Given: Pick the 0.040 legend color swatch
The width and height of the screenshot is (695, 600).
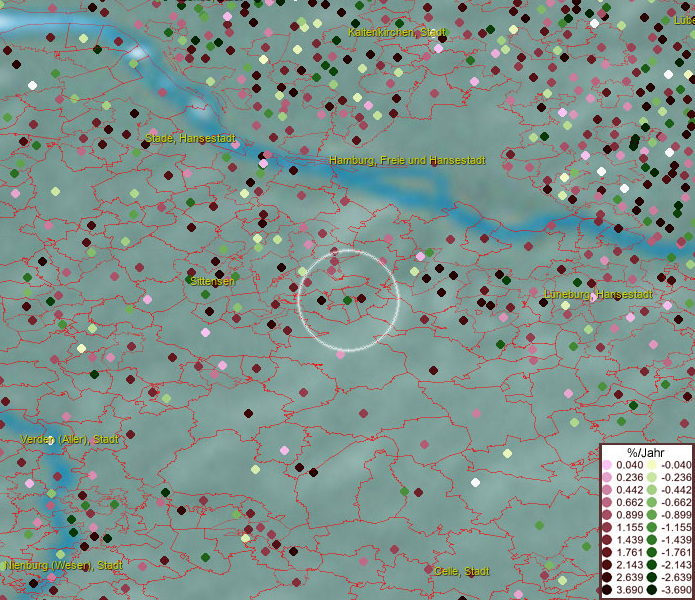Looking at the screenshot, I should pos(607,465).
